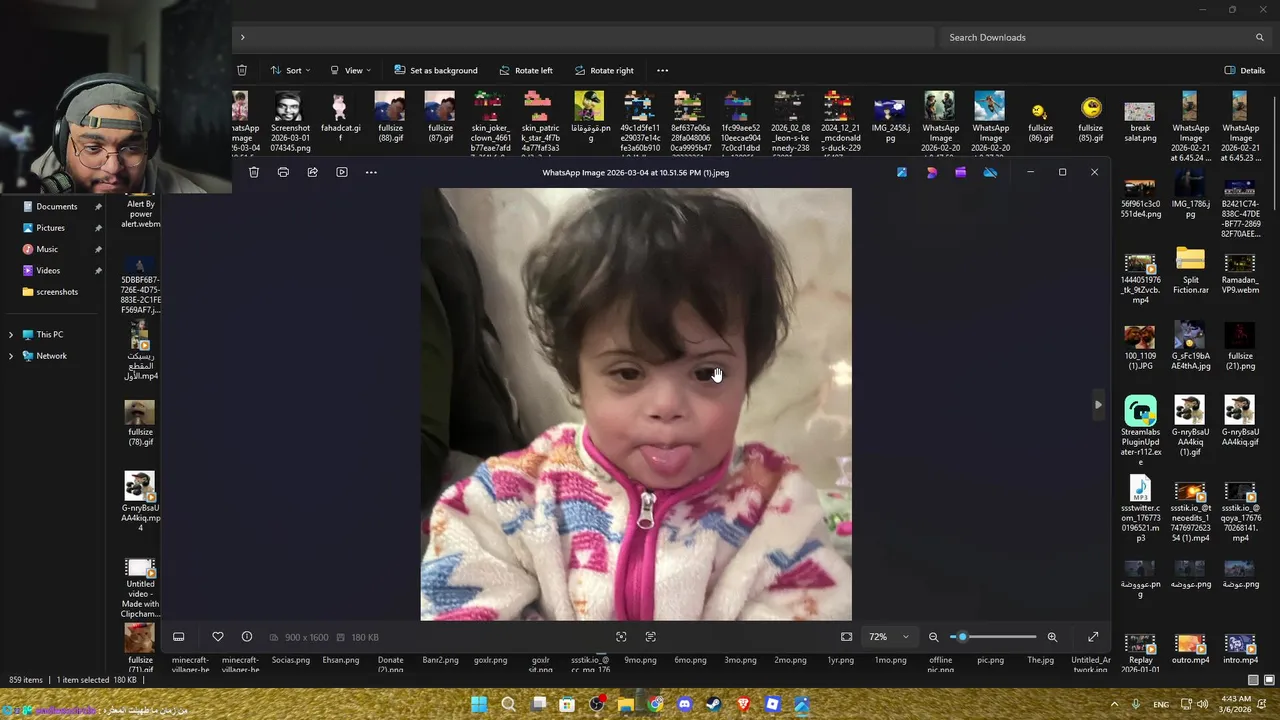This screenshot has height=720, width=1280.
Task: Open Chrome from the taskbar
Action: 655,705
